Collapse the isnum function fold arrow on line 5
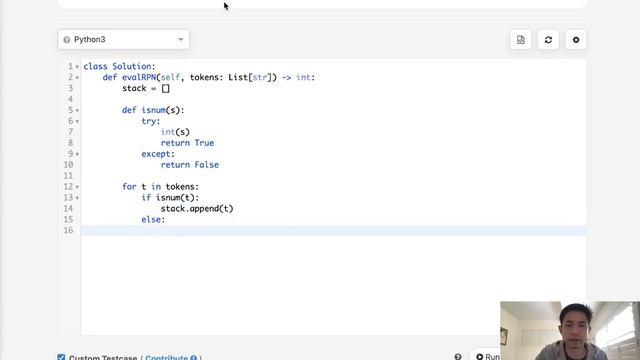Image resolution: width=640 pixels, height=360 pixels. [77, 110]
